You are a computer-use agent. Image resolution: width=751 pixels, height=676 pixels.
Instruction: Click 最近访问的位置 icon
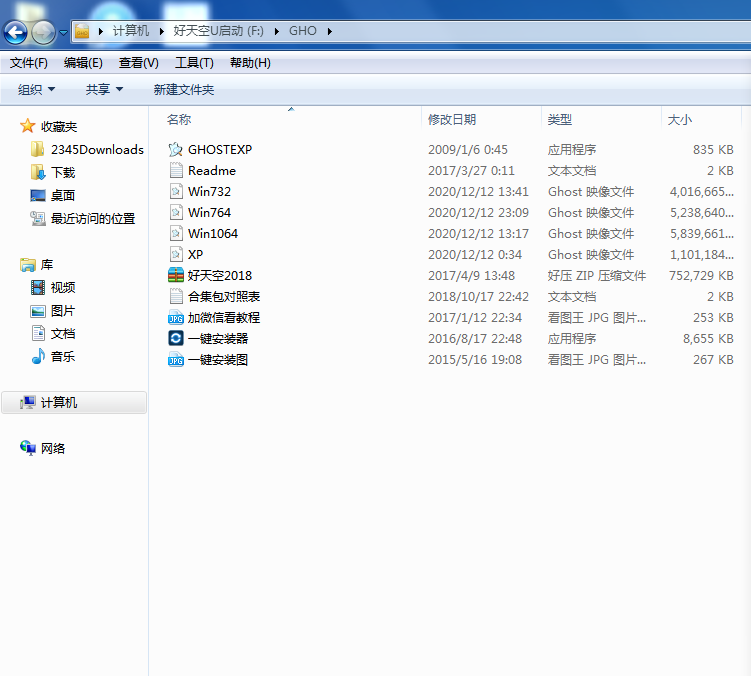coord(38,218)
